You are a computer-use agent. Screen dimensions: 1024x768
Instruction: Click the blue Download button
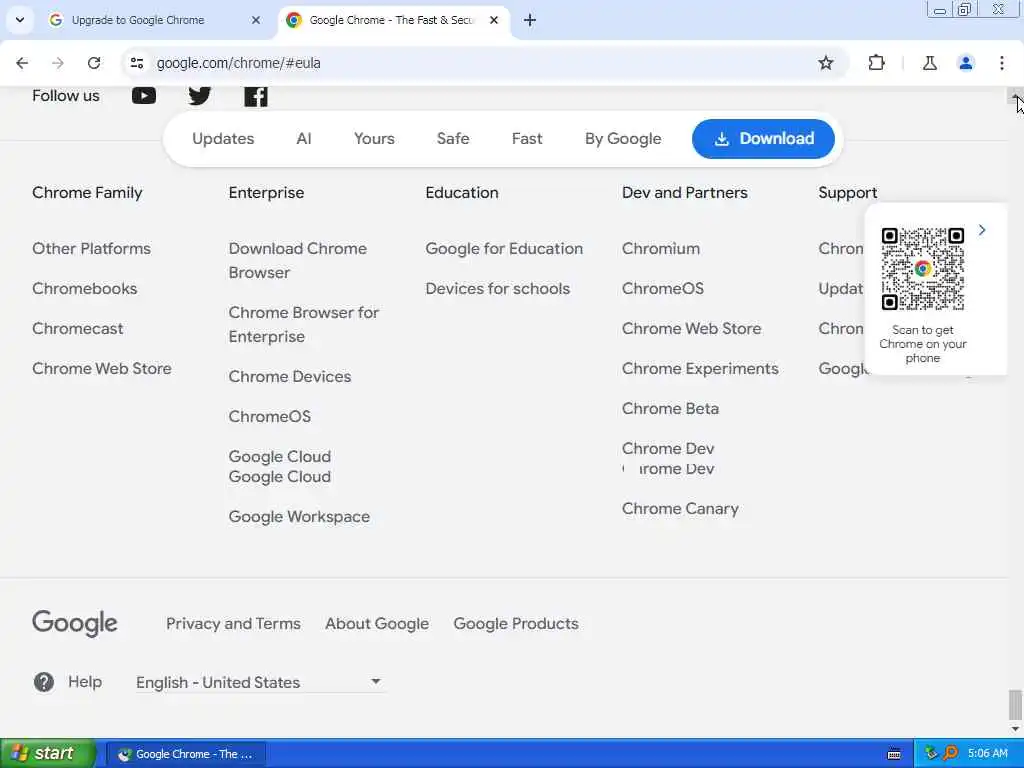(x=763, y=138)
